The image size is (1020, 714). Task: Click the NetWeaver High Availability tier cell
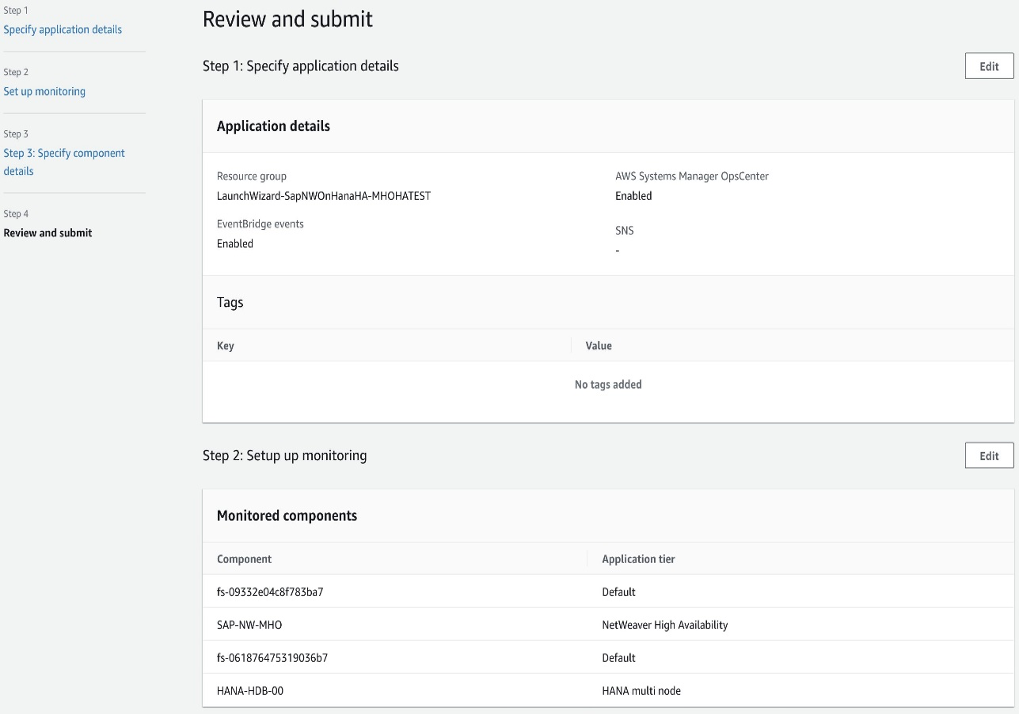click(665, 625)
